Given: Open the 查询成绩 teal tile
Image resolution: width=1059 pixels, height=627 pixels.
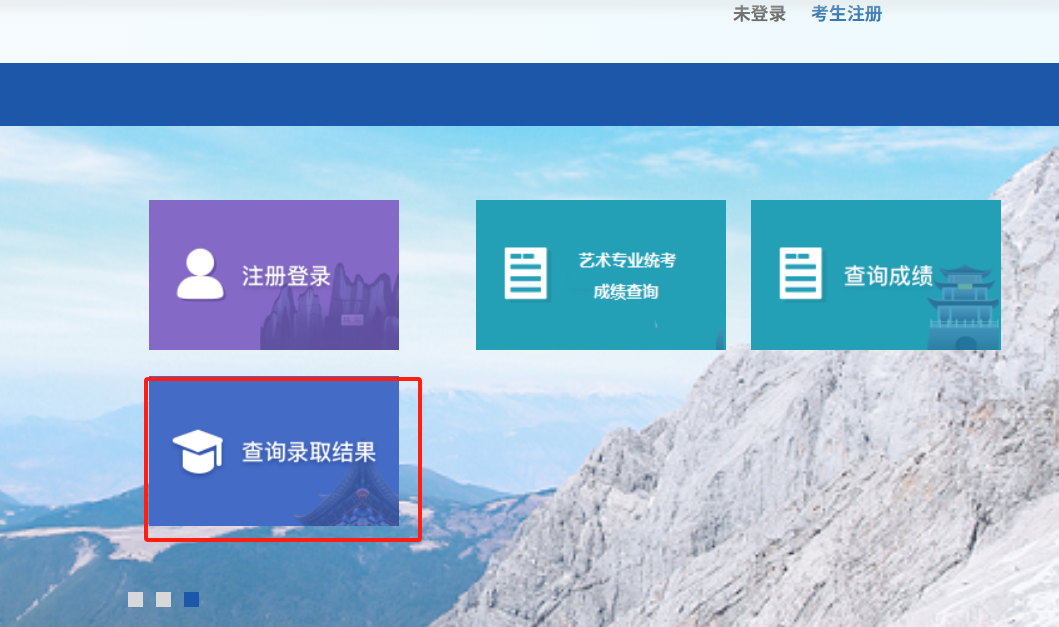Looking at the screenshot, I should tap(875, 274).
